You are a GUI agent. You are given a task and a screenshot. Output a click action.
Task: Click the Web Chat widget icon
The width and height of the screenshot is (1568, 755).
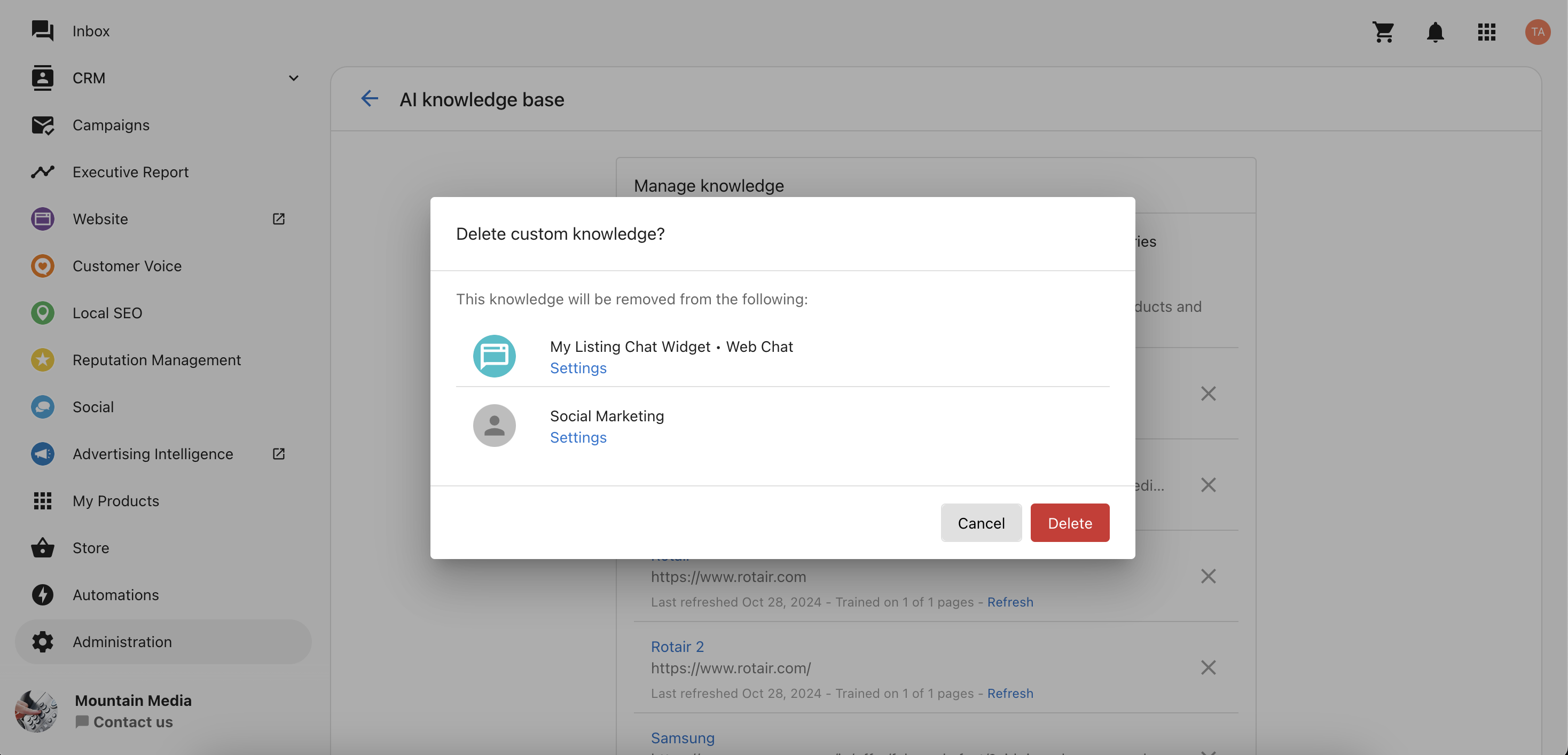pyautogui.click(x=494, y=356)
